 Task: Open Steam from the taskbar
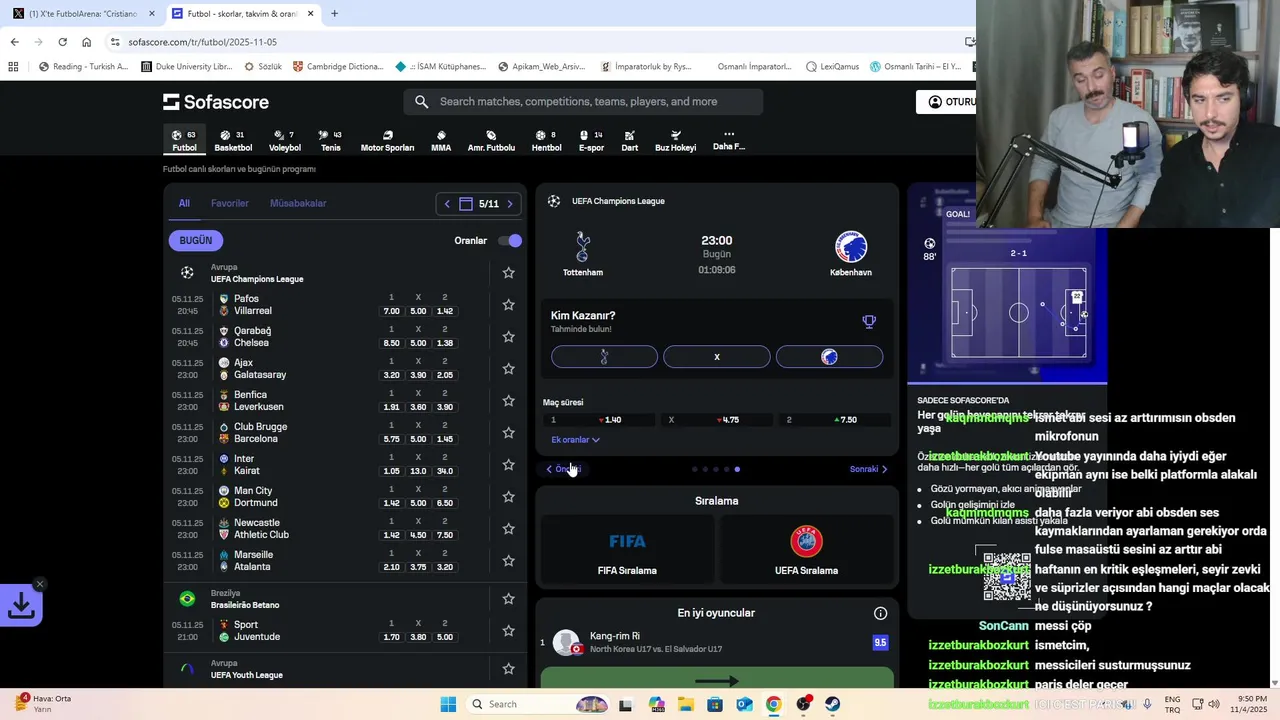[832, 704]
